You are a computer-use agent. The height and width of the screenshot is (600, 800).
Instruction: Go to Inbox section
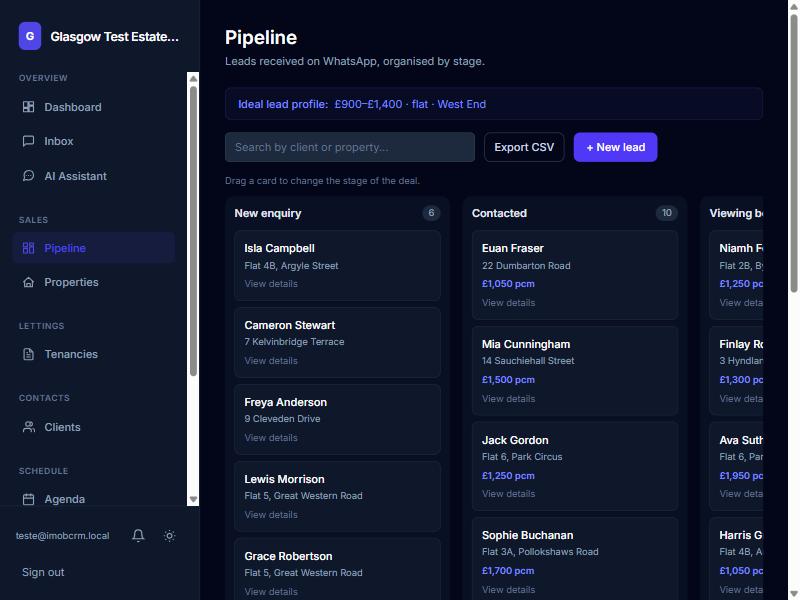[94, 141]
